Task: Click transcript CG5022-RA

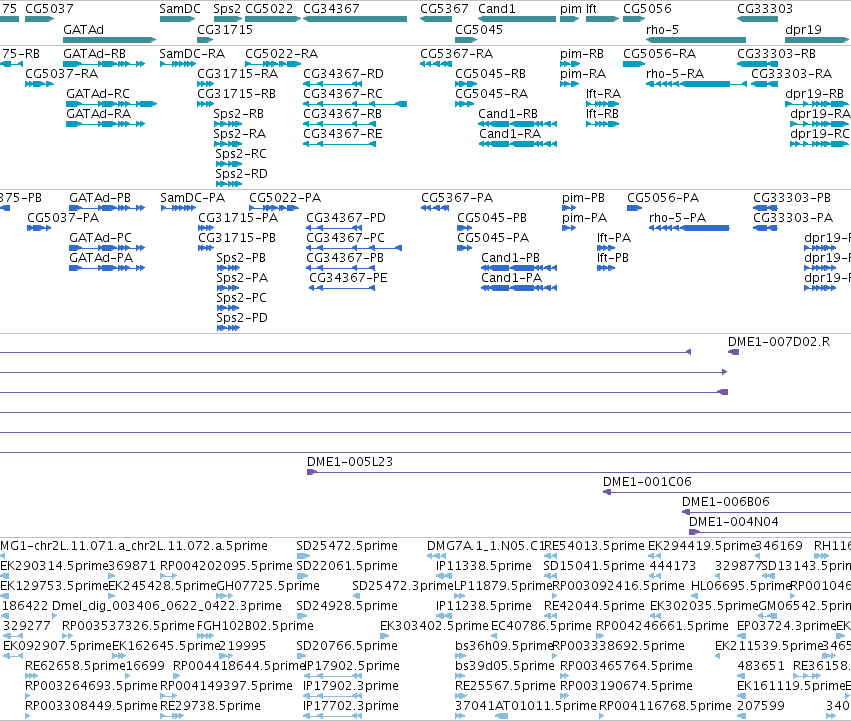Action: (x=273, y=64)
